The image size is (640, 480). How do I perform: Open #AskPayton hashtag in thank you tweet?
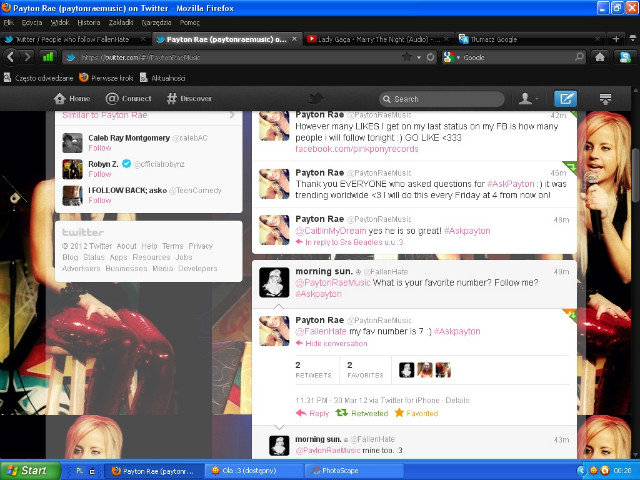(x=511, y=184)
